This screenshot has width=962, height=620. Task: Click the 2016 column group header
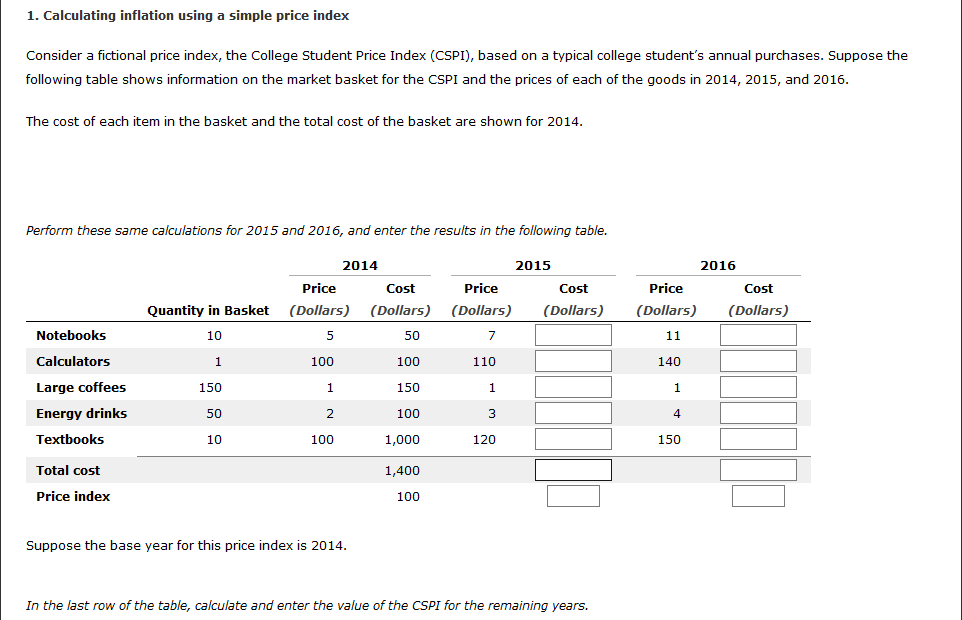pos(718,265)
